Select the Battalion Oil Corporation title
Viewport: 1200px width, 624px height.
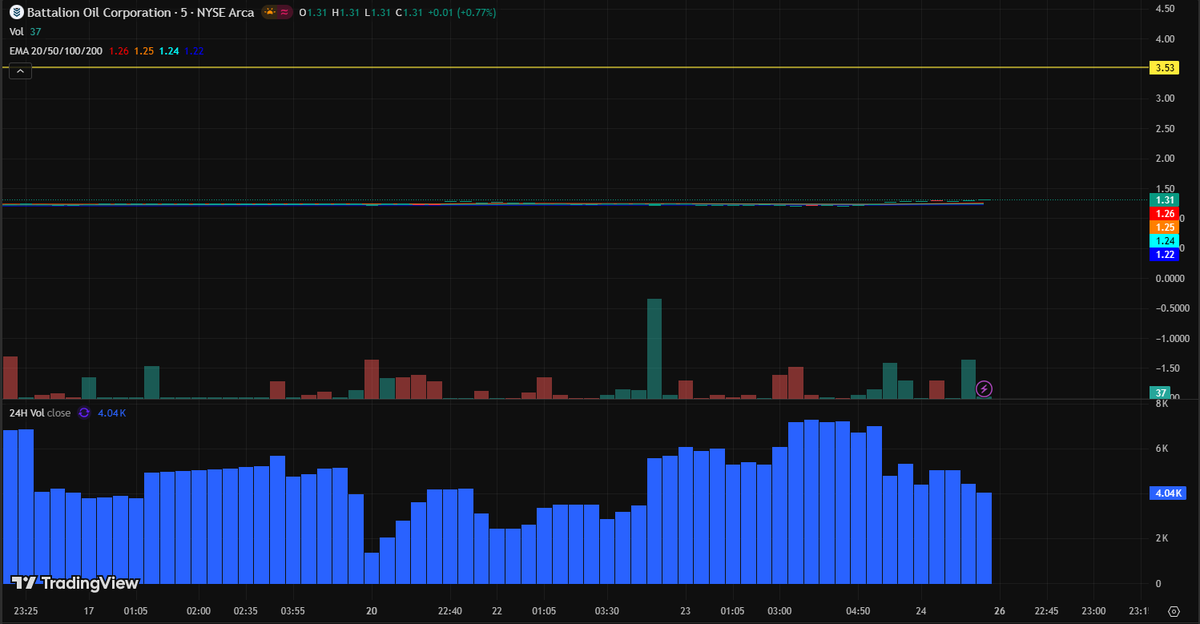(x=97, y=12)
